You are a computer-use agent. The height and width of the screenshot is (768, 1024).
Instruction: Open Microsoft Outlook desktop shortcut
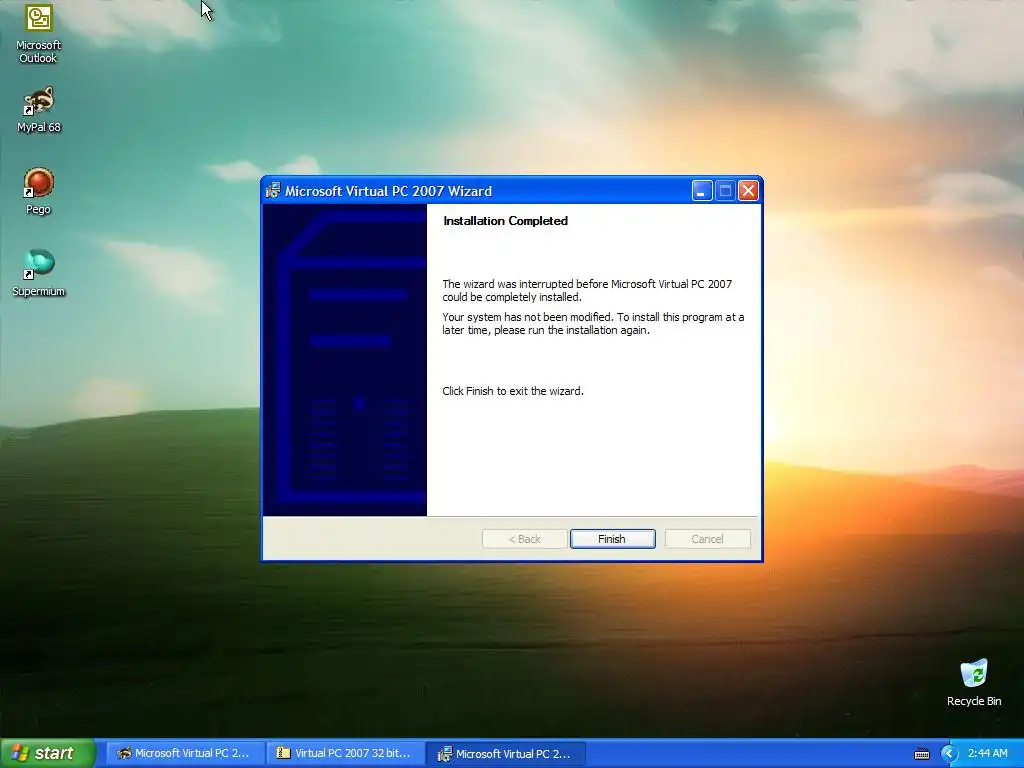pyautogui.click(x=39, y=34)
